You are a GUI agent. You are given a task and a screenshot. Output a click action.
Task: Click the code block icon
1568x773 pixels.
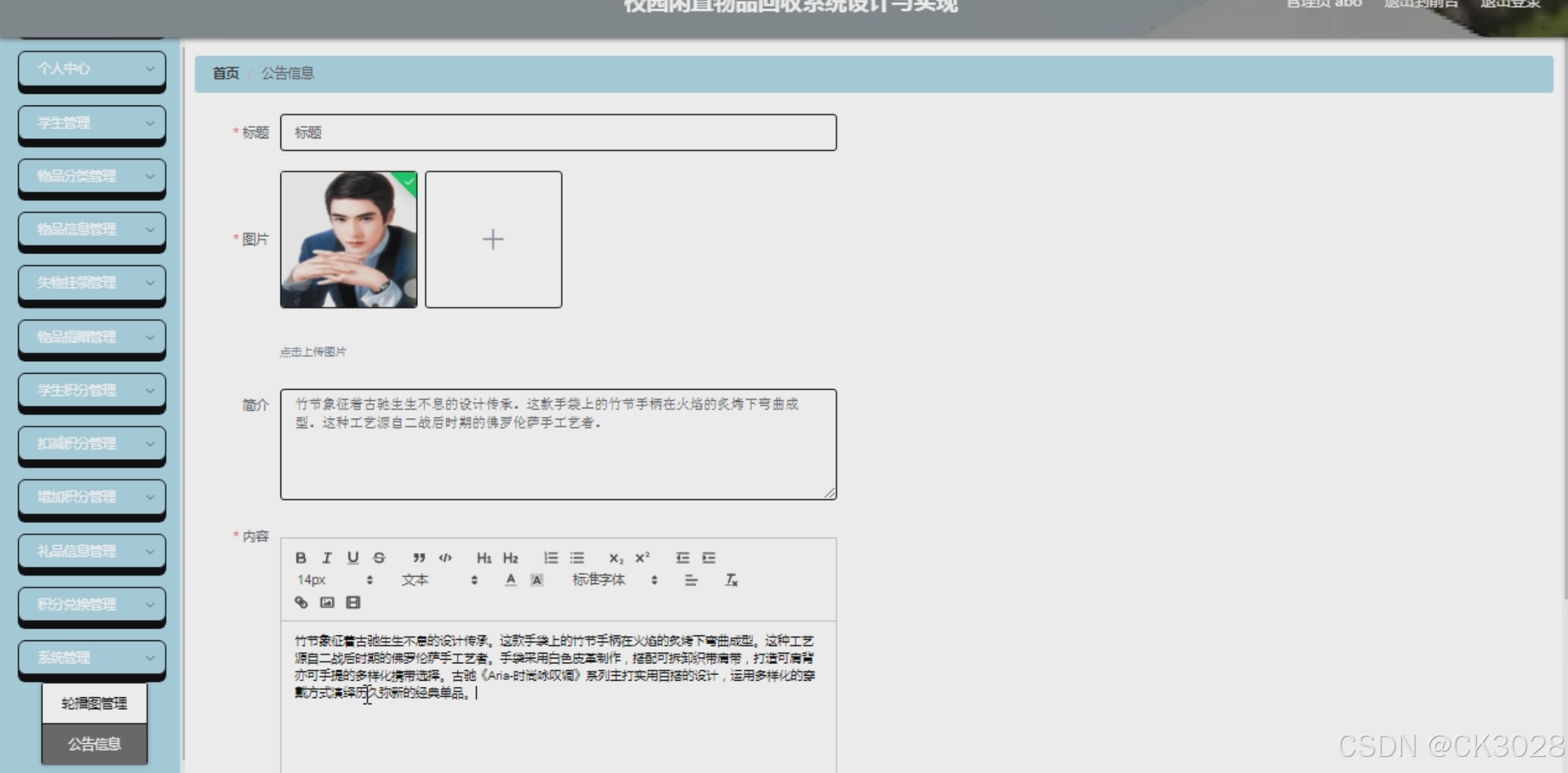[x=445, y=558]
